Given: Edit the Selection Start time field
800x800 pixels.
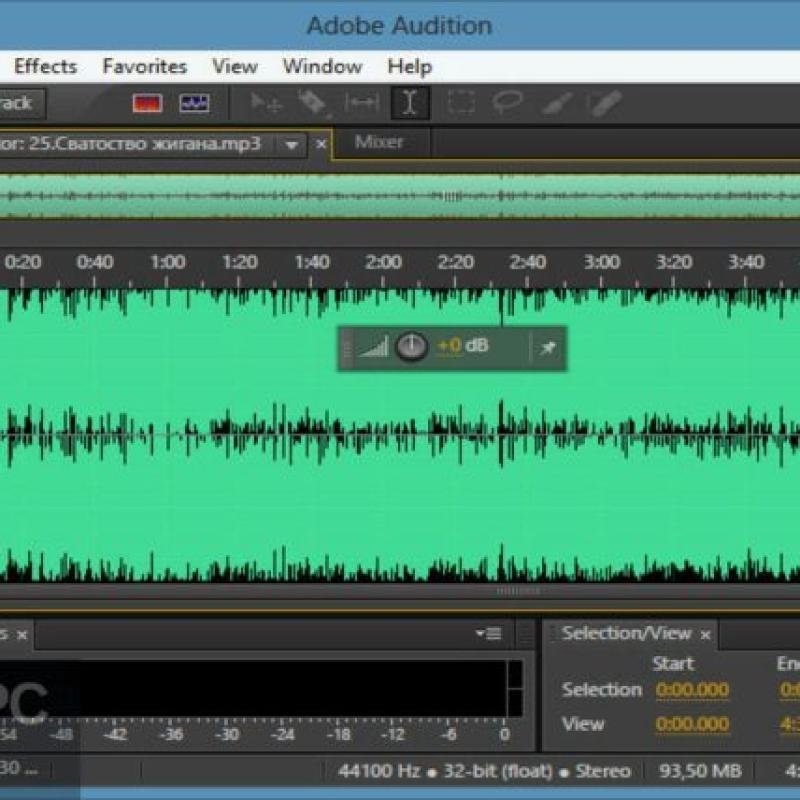Looking at the screenshot, I should point(692,690).
